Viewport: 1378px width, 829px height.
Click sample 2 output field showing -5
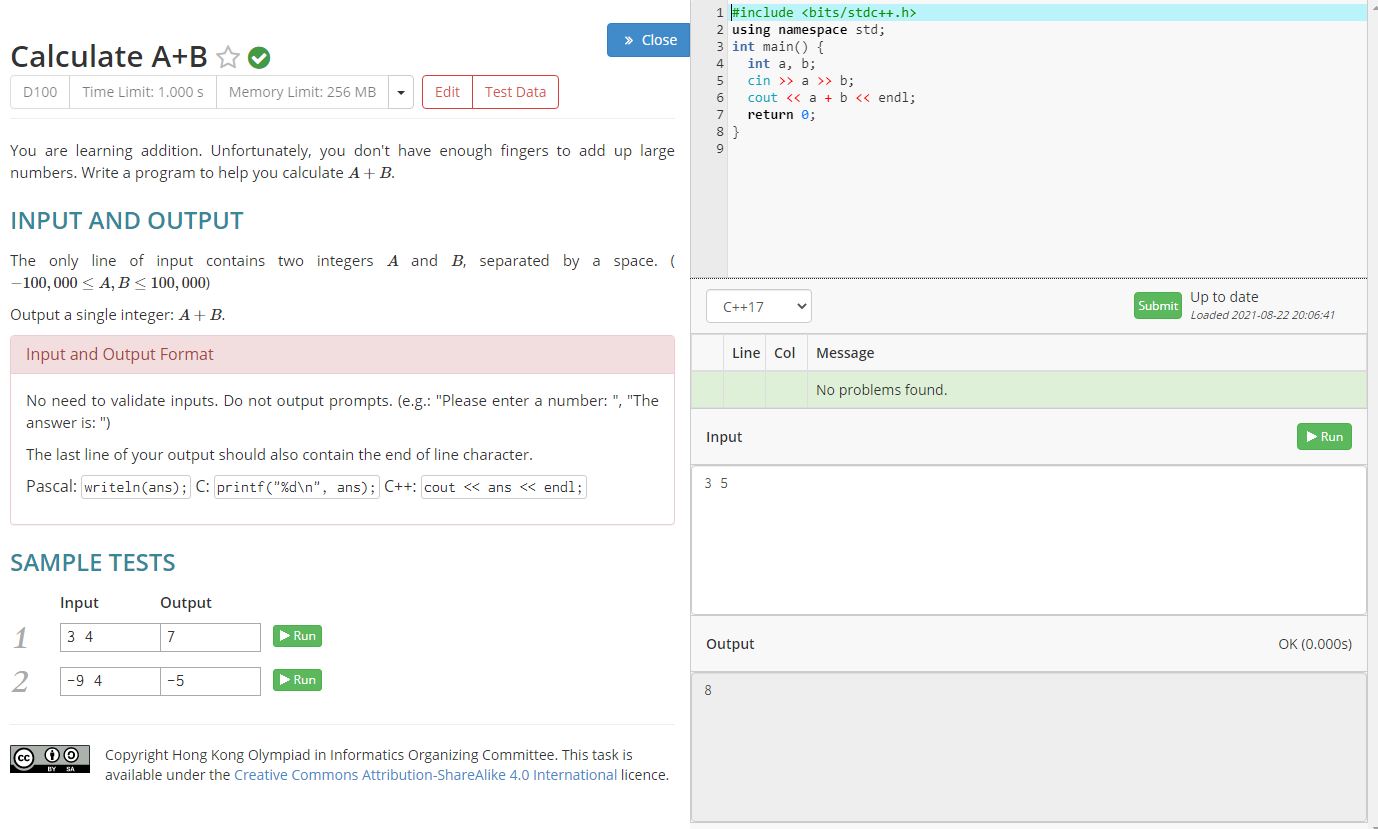pyautogui.click(x=210, y=681)
